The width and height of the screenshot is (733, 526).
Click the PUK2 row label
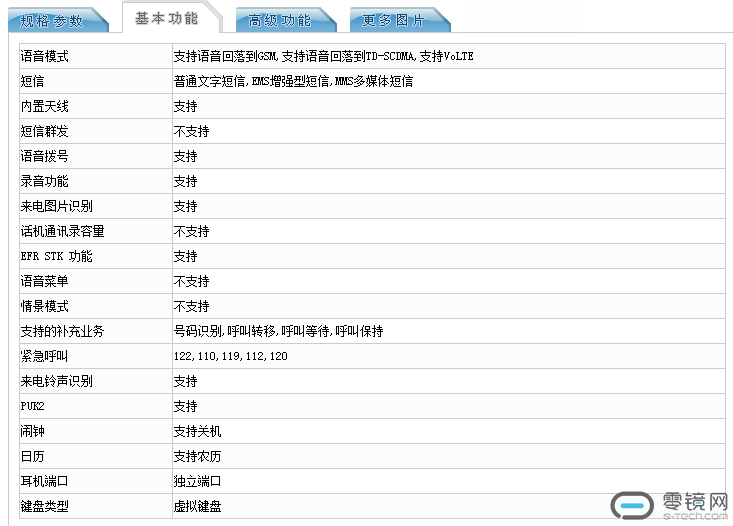click(x=33, y=406)
